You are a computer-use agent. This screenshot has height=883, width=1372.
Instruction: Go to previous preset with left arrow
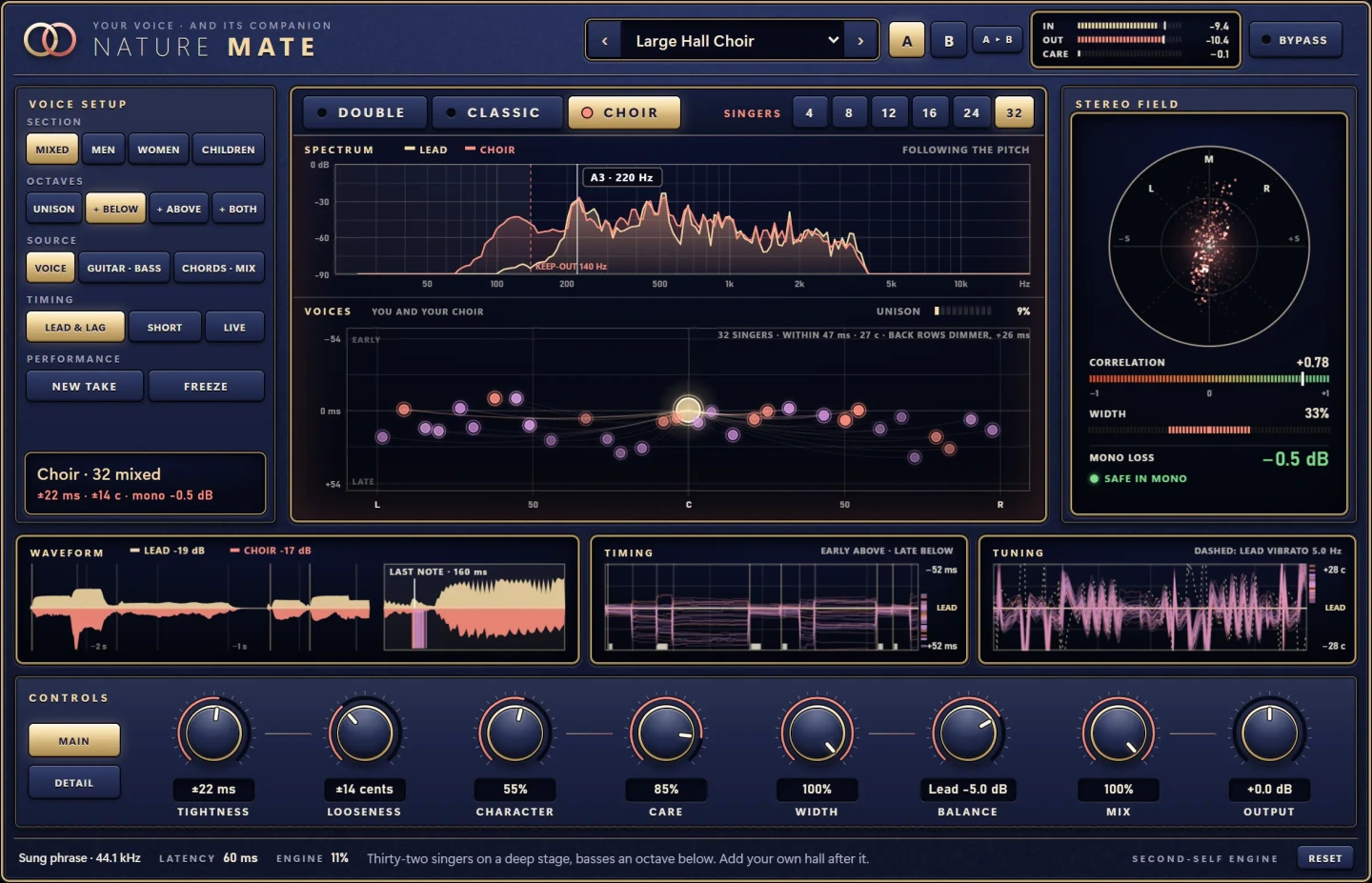coord(604,41)
